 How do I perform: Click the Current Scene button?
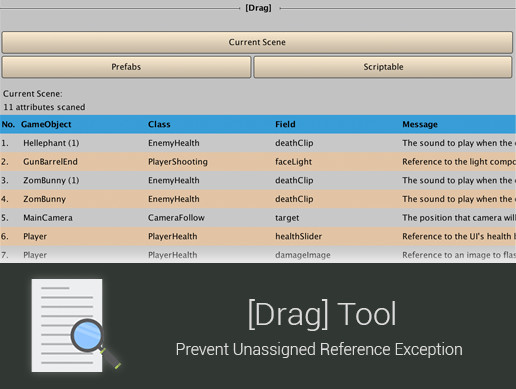(257, 42)
